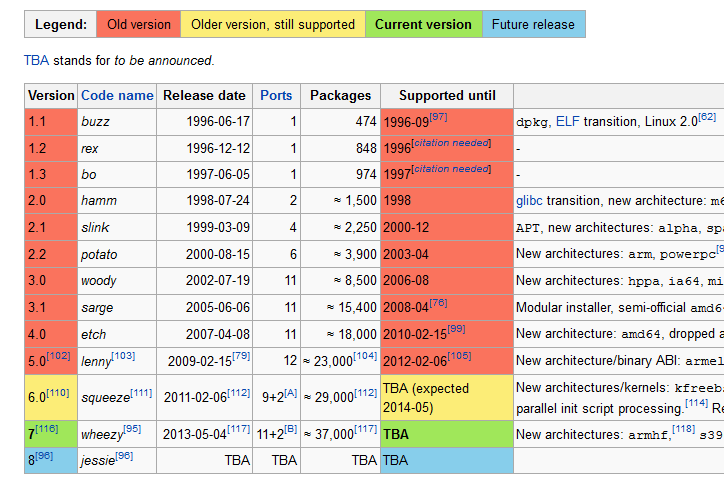Open citation 117 next to 2013-05-04
This screenshot has width=724, height=486.
tap(239, 429)
